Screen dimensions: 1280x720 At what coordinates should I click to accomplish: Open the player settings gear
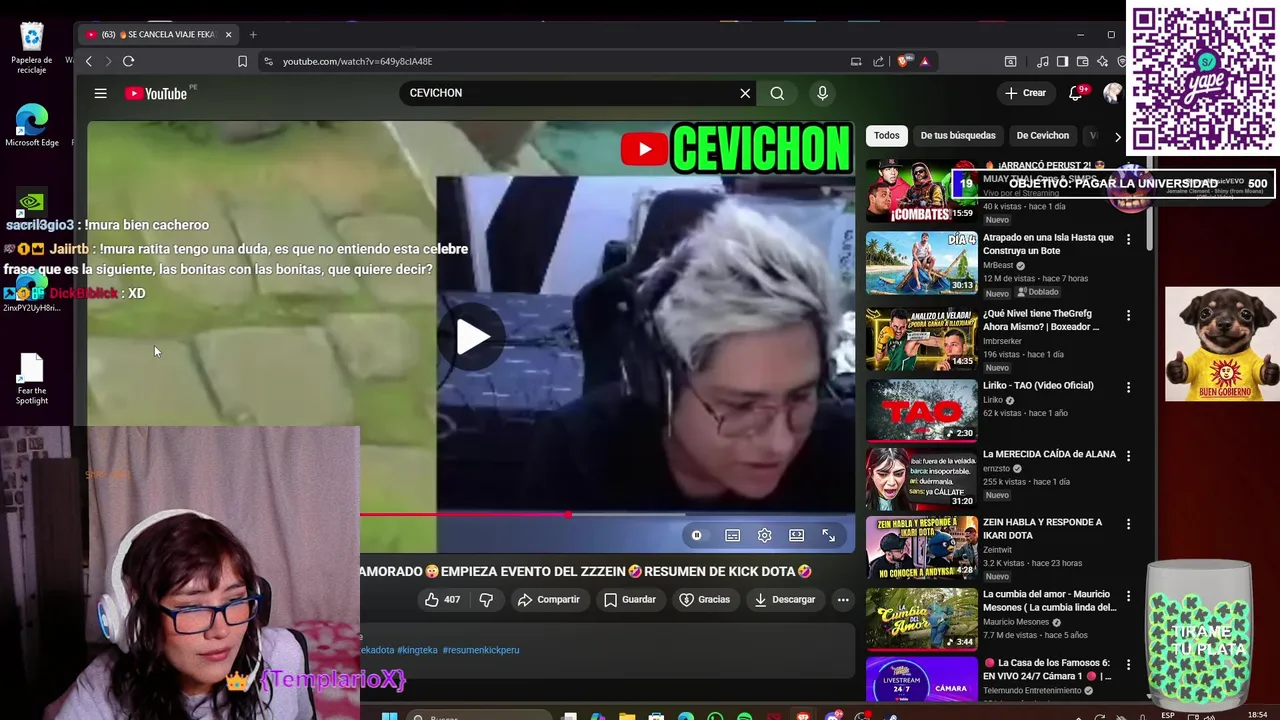[764, 535]
